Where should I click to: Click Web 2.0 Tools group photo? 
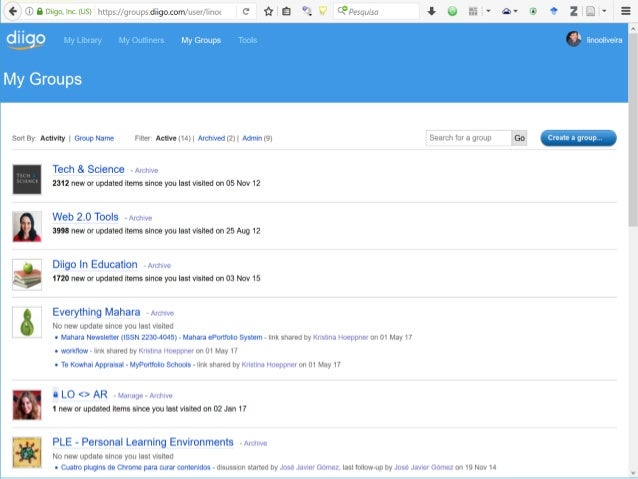tap(27, 227)
